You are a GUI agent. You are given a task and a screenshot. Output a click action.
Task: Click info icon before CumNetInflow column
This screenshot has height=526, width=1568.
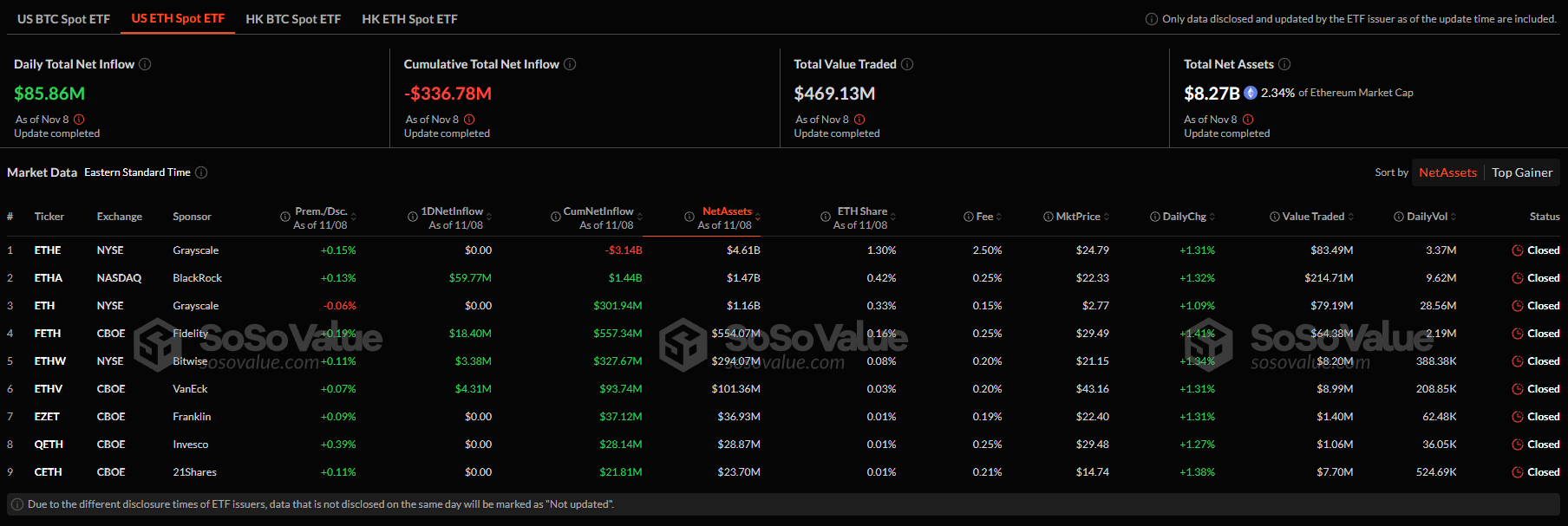coord(556,217)
